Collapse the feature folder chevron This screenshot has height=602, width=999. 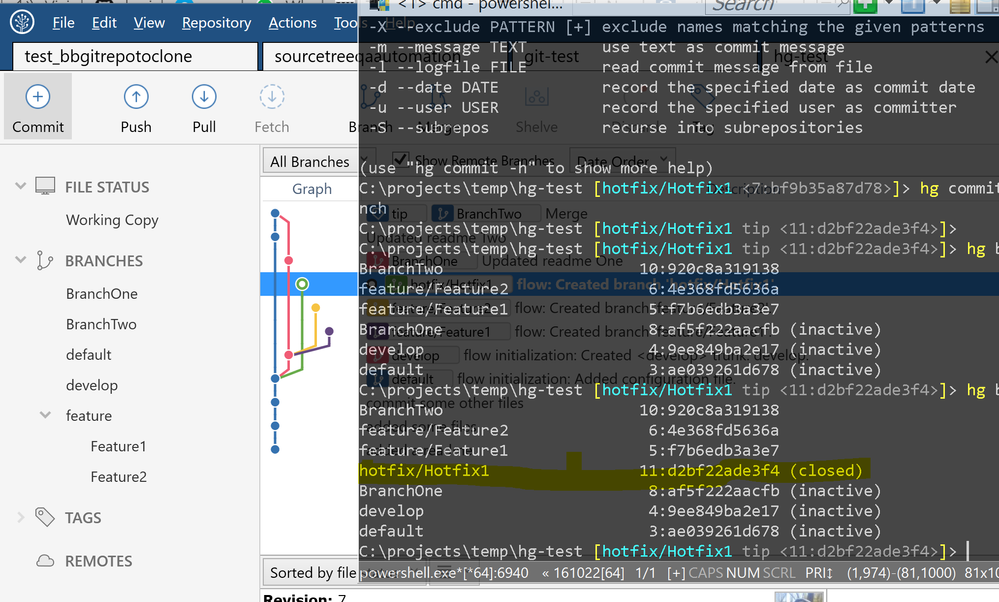coord(45,415)
